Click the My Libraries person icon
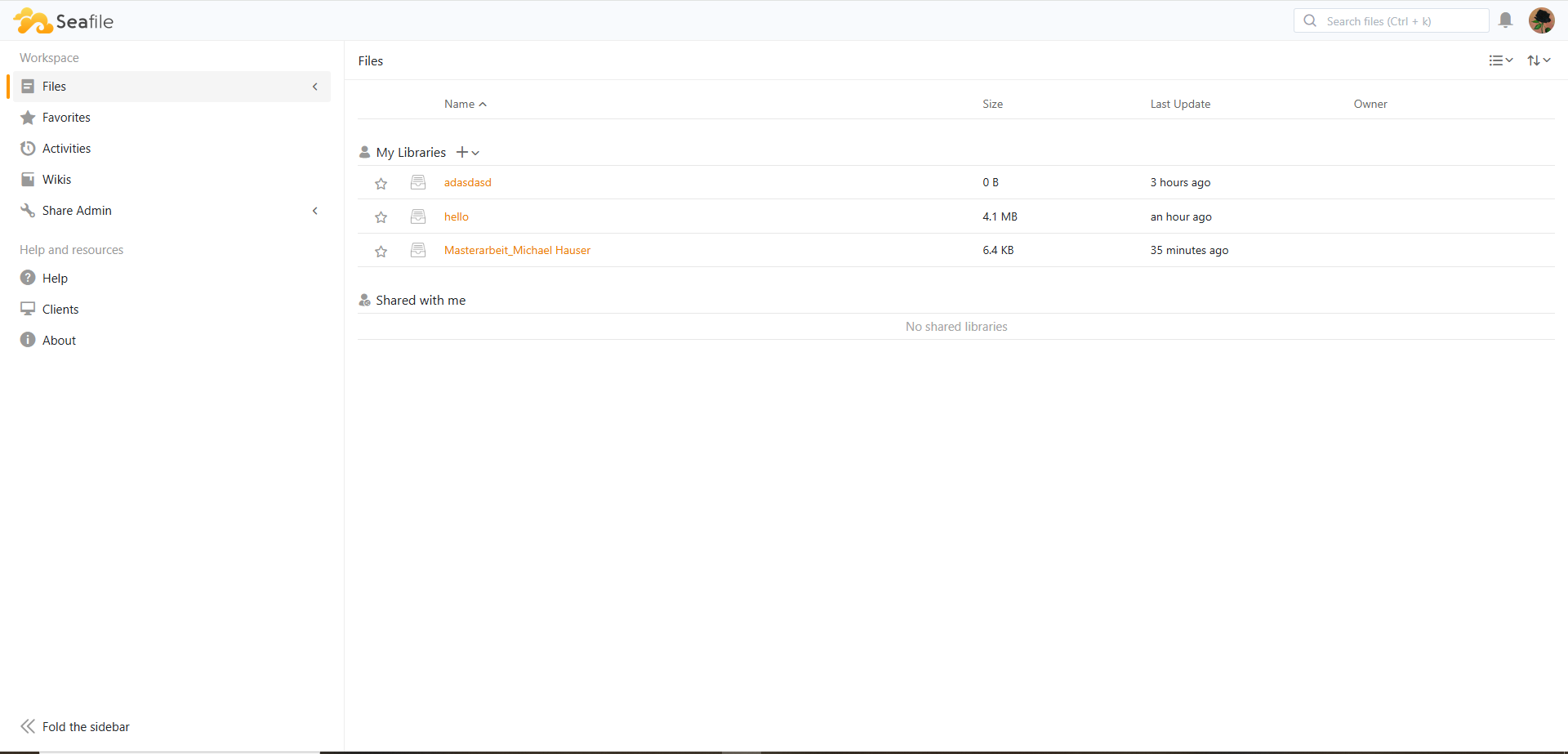Screen dimensions: 1568x754 pyautogui.click(x=364, y=153)
